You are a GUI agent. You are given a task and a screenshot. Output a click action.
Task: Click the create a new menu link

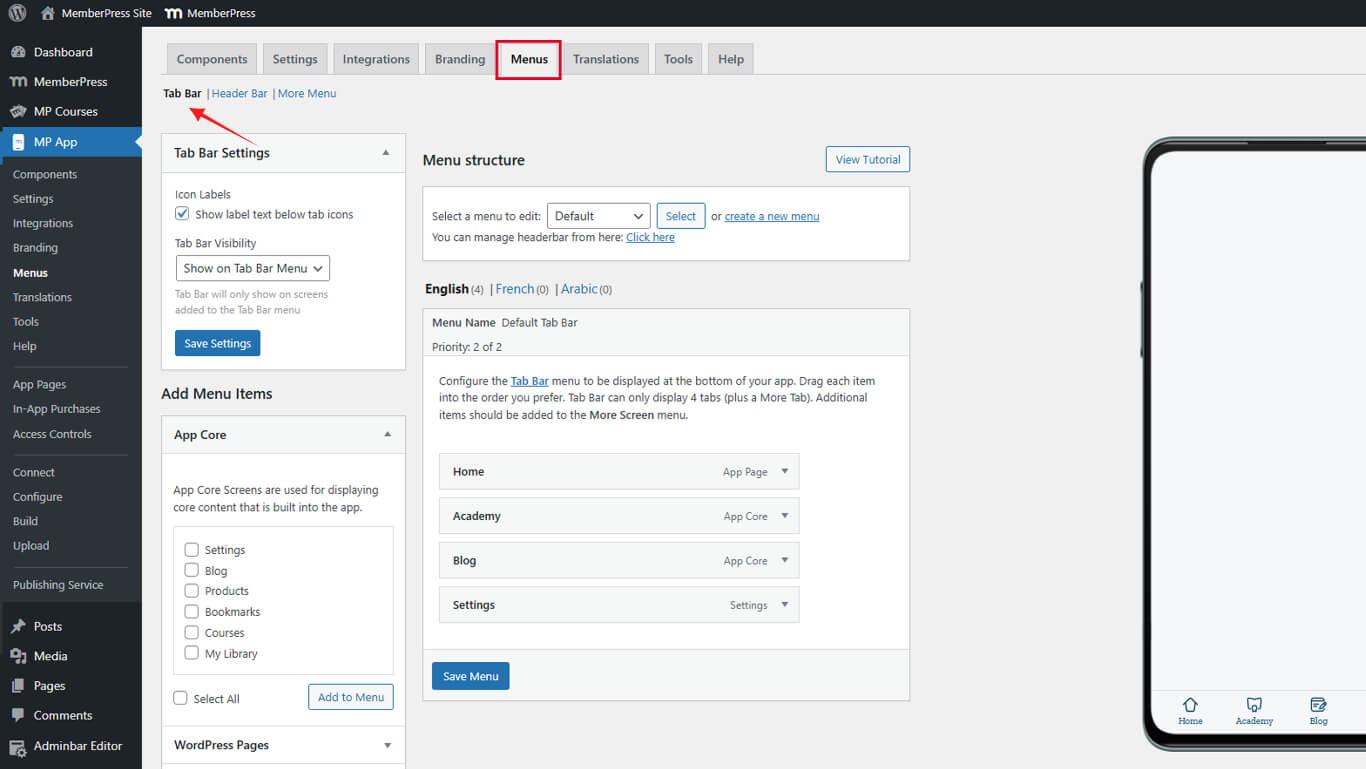771,216
